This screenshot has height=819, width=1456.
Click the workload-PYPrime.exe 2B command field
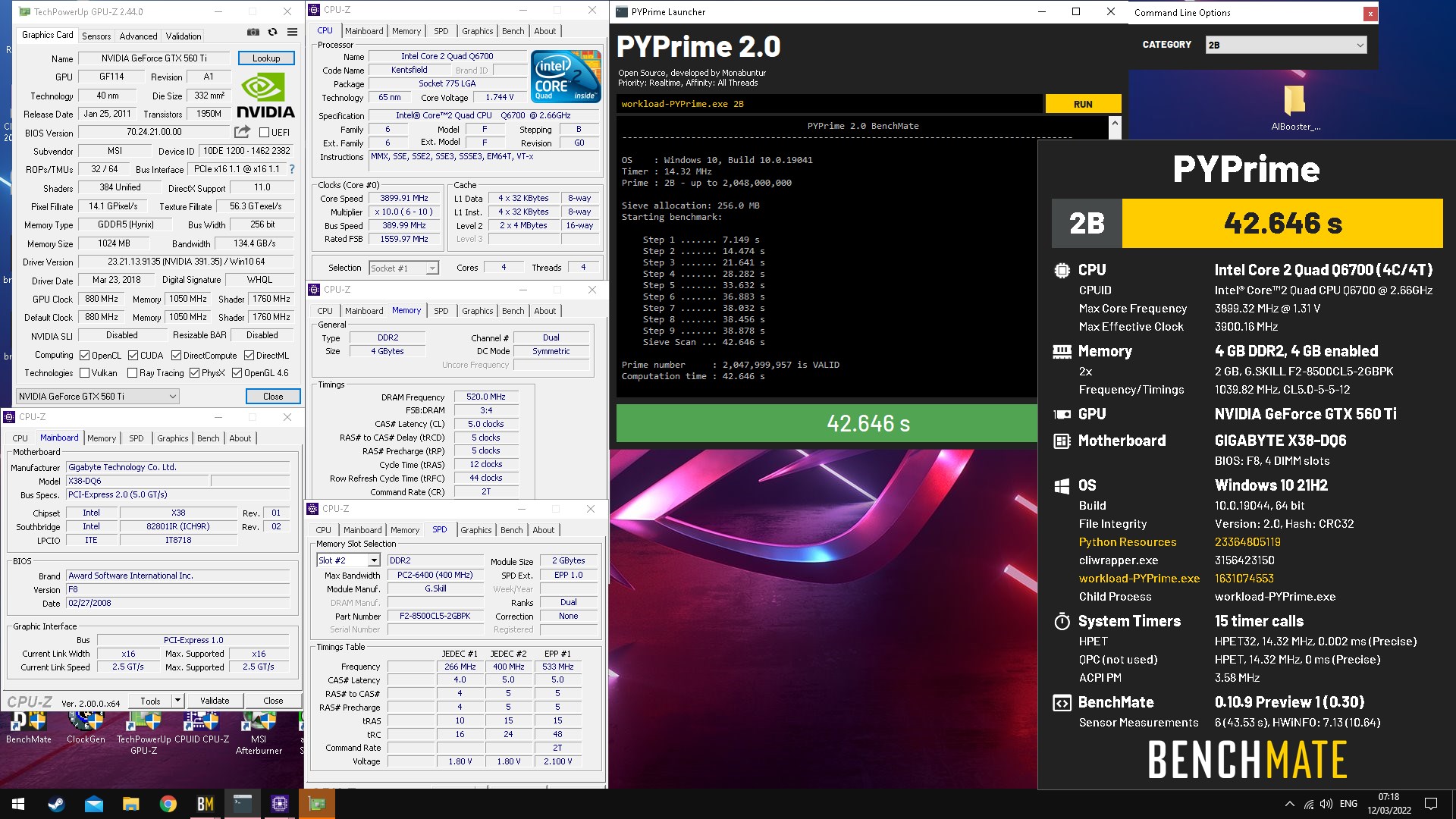[x=829, y=104]
